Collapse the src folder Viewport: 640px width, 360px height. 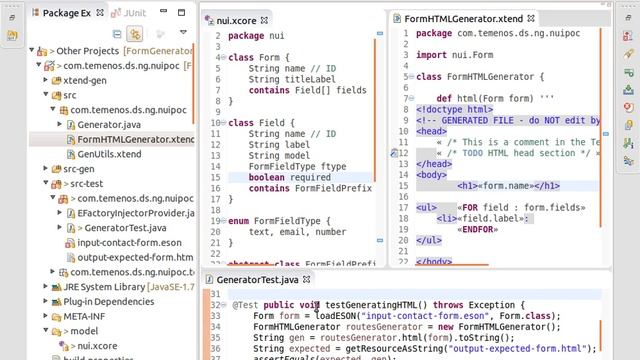click(46, 94)
